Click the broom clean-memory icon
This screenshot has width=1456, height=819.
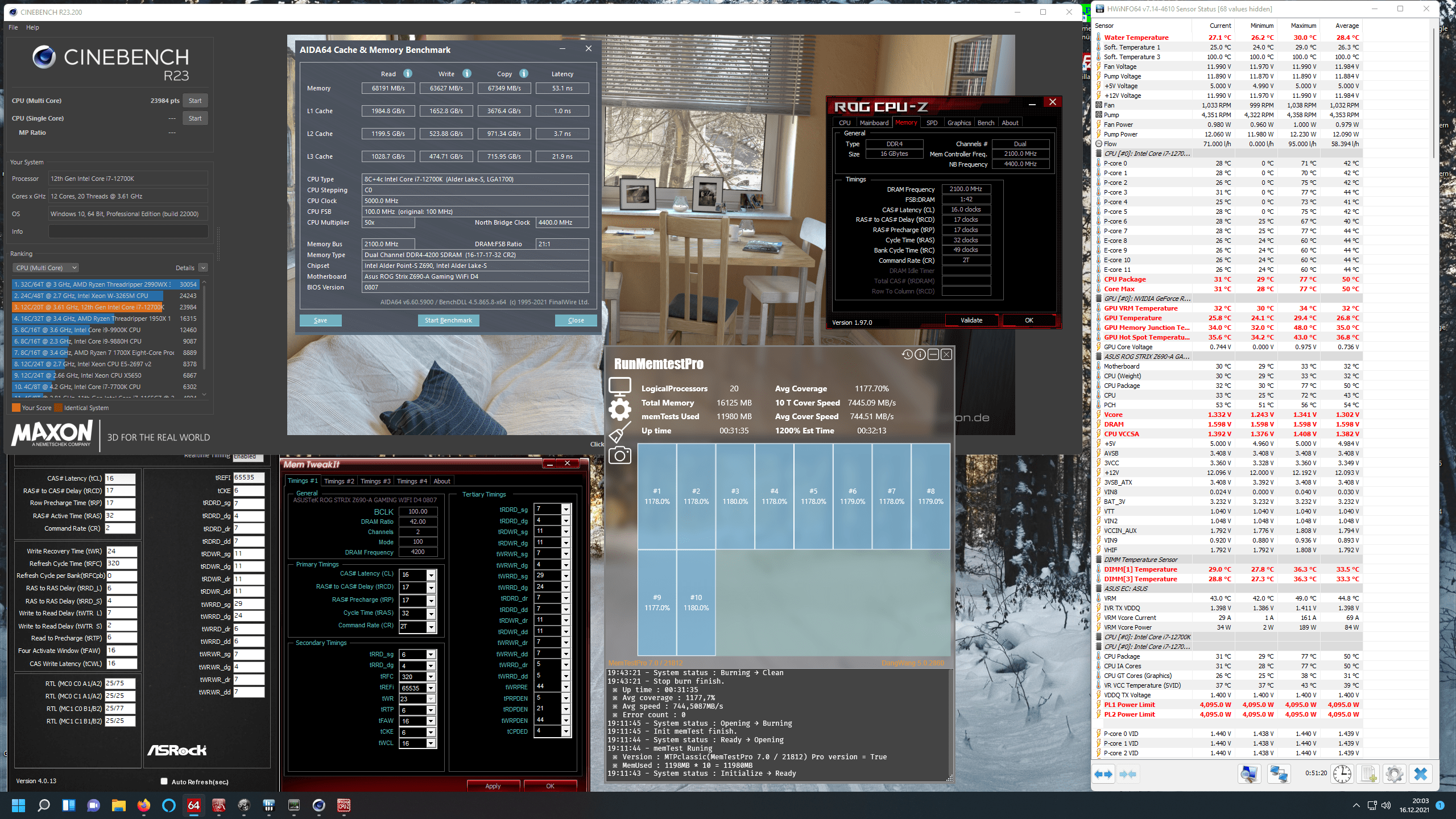[619, 432]
